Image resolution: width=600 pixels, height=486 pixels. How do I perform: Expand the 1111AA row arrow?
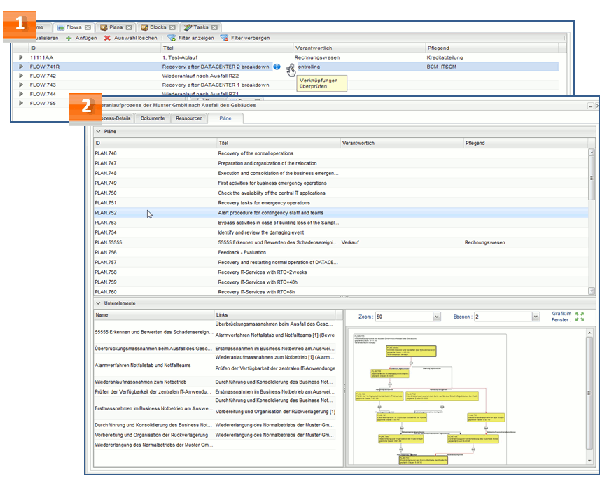coord(21,58)
